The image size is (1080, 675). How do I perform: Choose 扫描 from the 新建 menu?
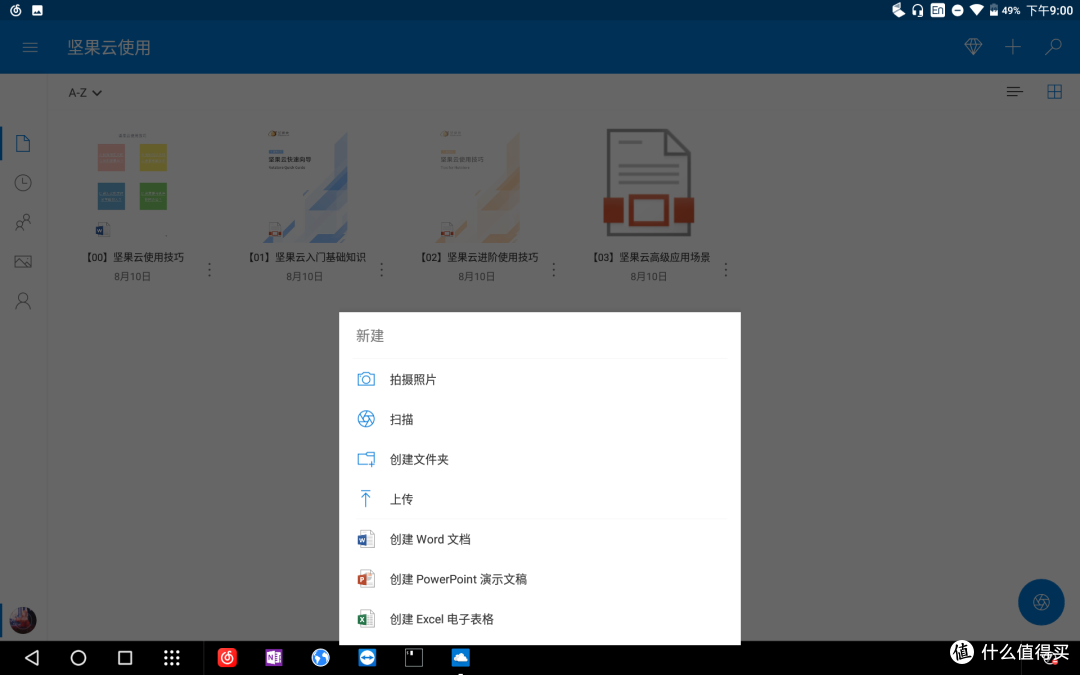coord(539,419)
